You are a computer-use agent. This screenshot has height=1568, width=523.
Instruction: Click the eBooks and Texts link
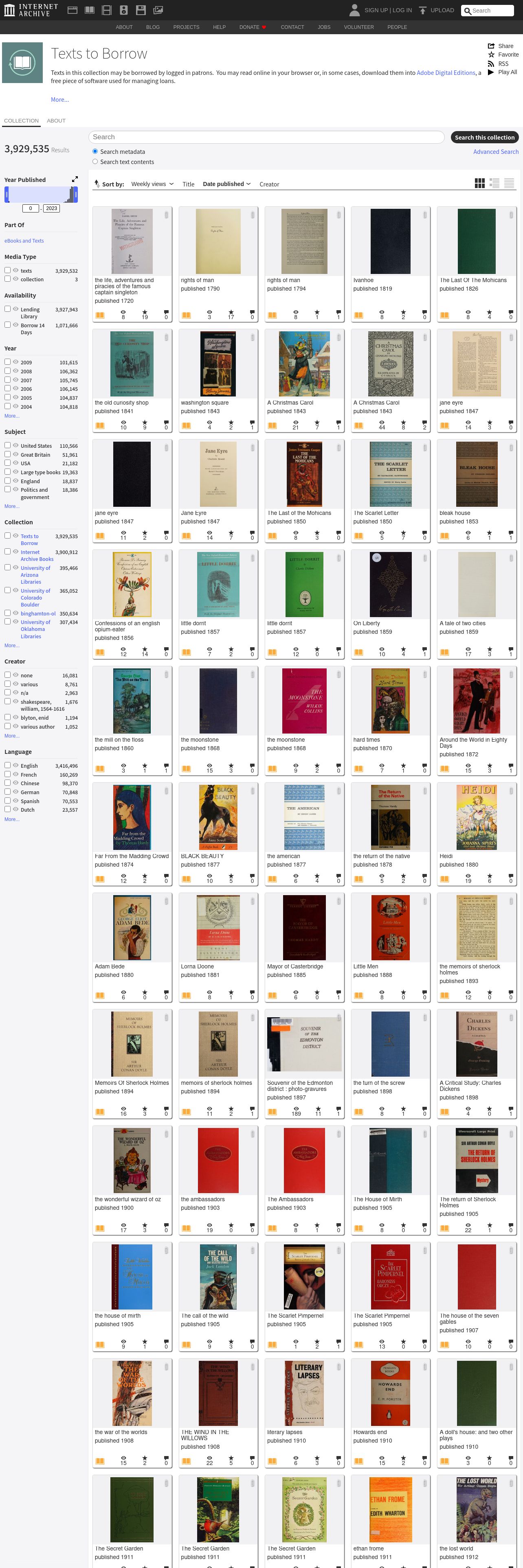coord(24,241)
